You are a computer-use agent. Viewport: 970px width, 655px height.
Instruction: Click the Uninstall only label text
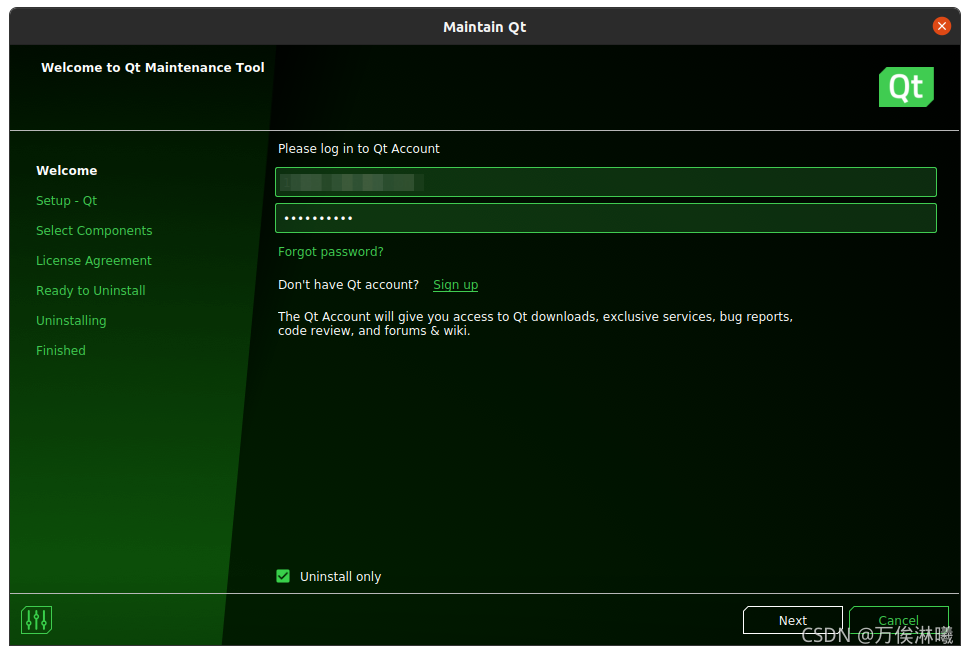340,576
